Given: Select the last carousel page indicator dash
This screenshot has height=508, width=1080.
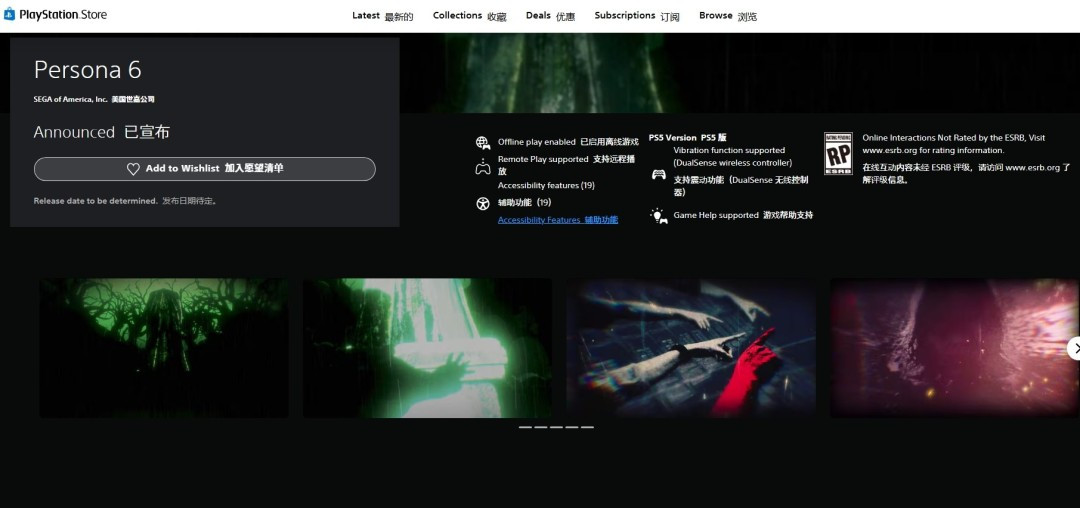Looking at the screenshot, I should (587, 427).
